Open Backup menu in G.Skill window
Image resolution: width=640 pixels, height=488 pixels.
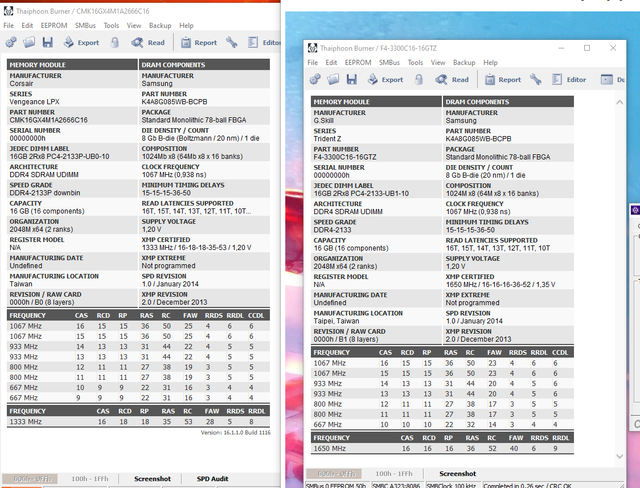464,62
